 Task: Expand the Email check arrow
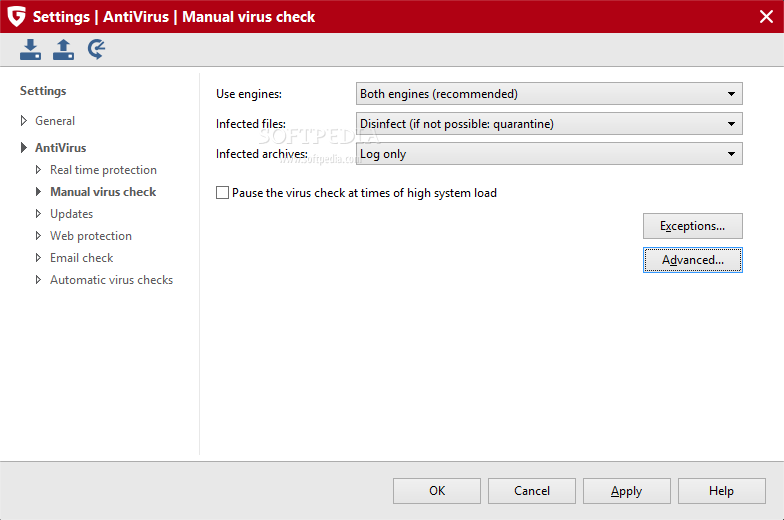[38, 258]
